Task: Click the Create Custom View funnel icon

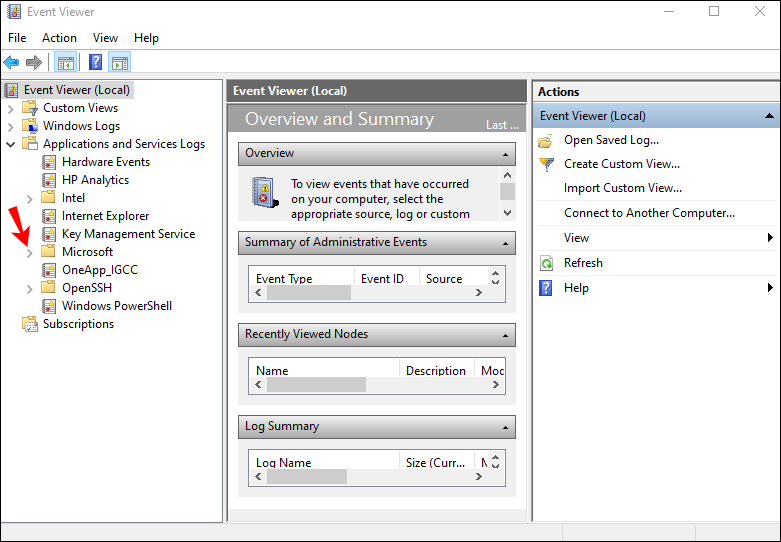Action: 546,164
